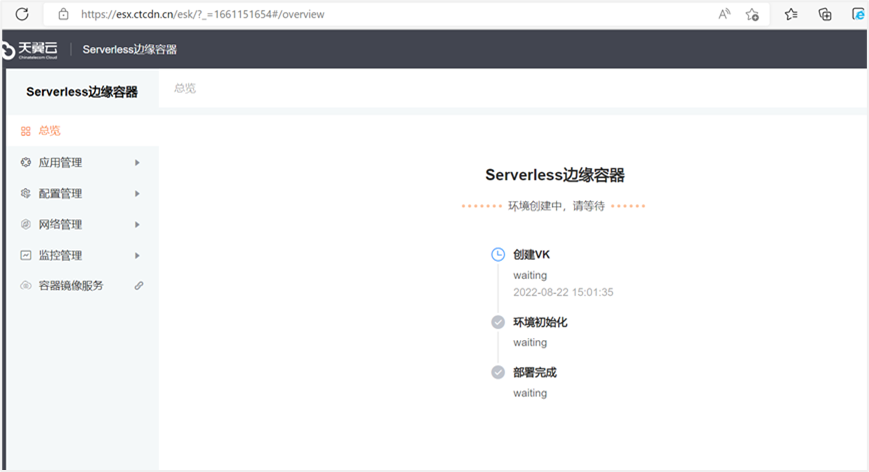Click the 总览 grid icon in sidebar

pos(25,131)
